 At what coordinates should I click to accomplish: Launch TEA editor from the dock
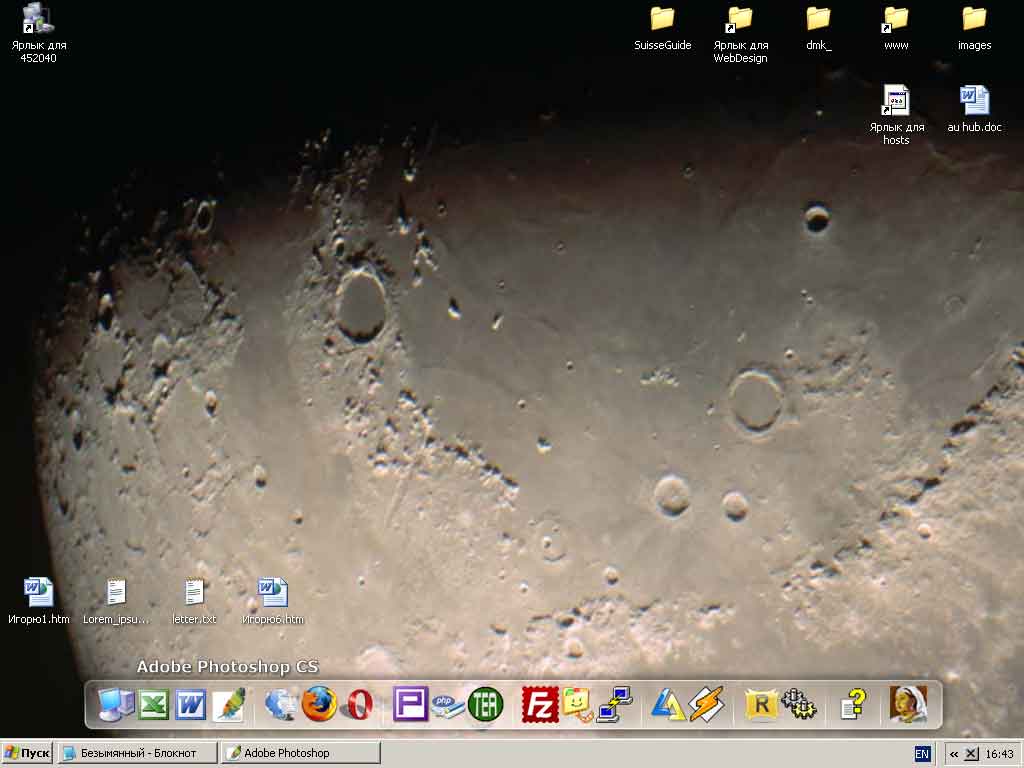pyautogui.click(x=485, y=704)
